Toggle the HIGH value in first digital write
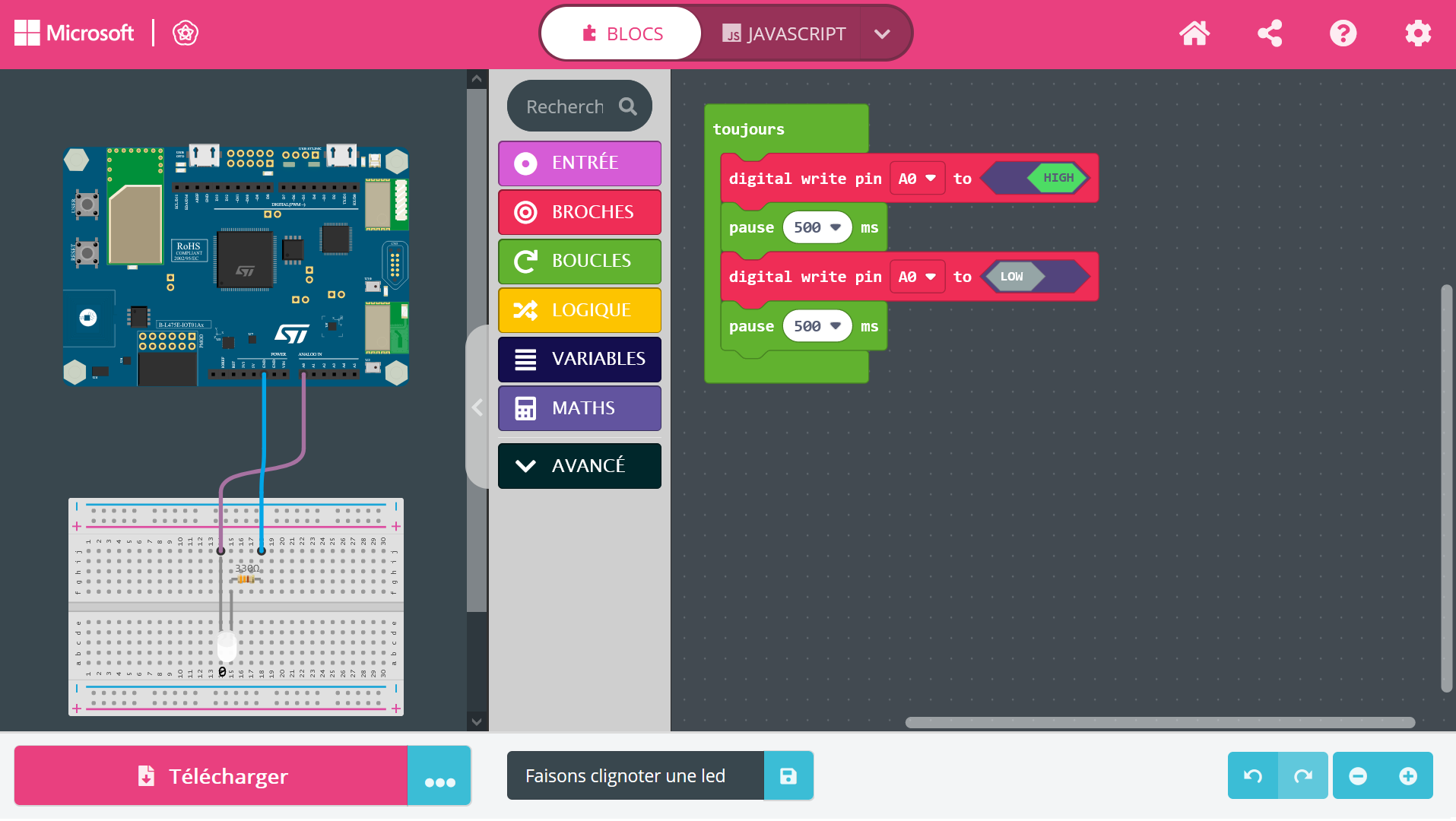 pos(1058,178)
